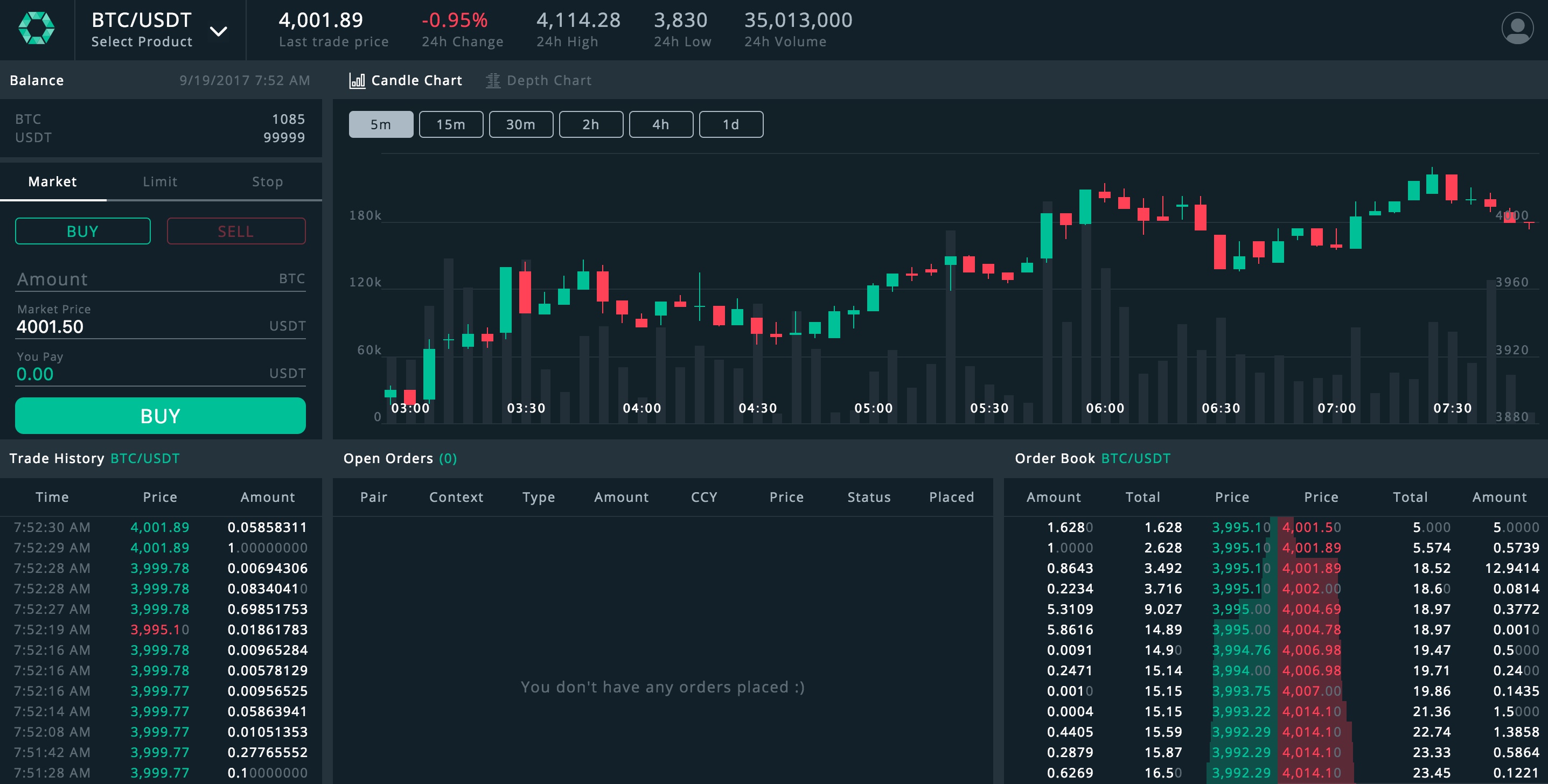Switch chart interval to 1d
The width and height of the screenshot is (1548, 784).
click(x=731, y=124)
